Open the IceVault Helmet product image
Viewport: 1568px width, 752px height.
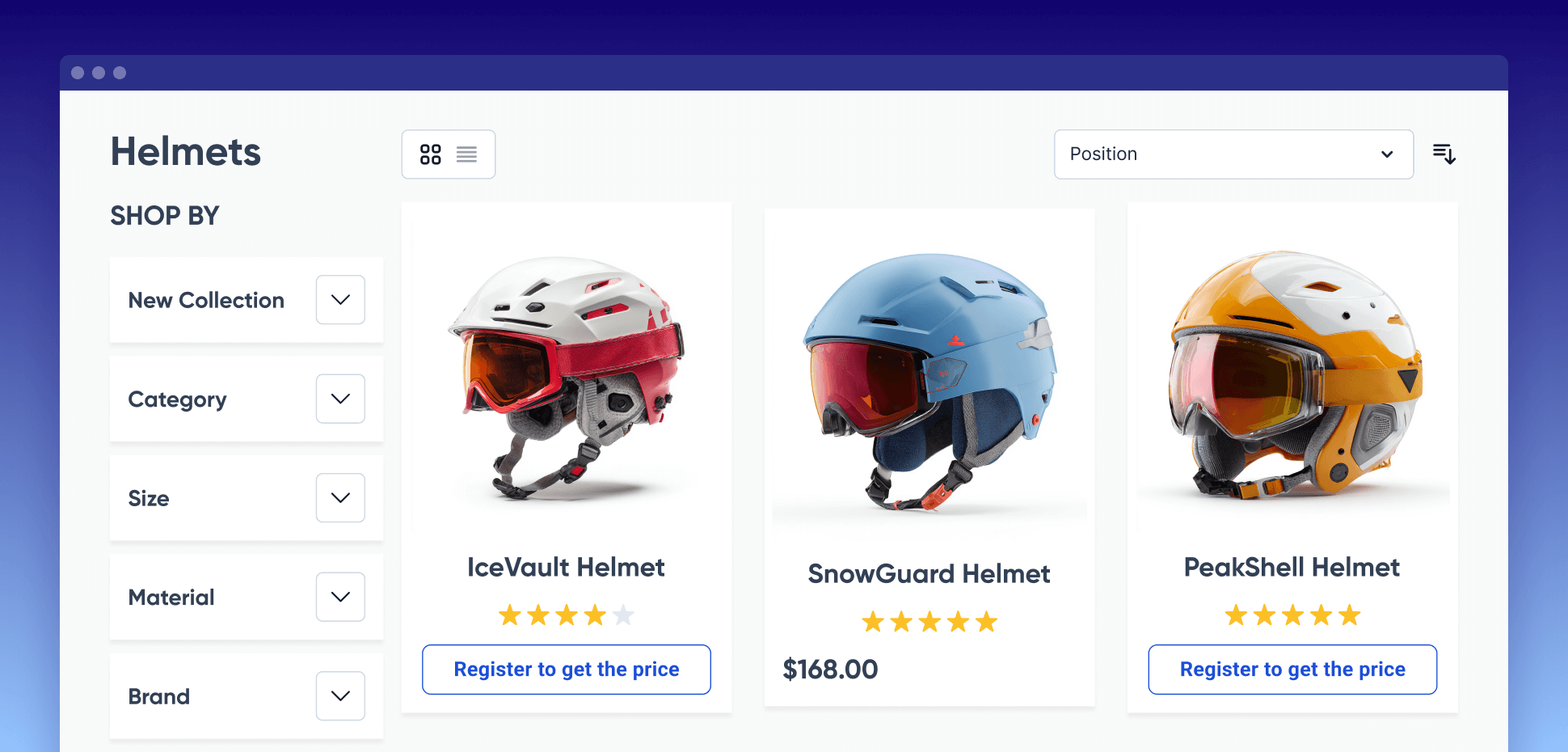click(x=567, y=376)
